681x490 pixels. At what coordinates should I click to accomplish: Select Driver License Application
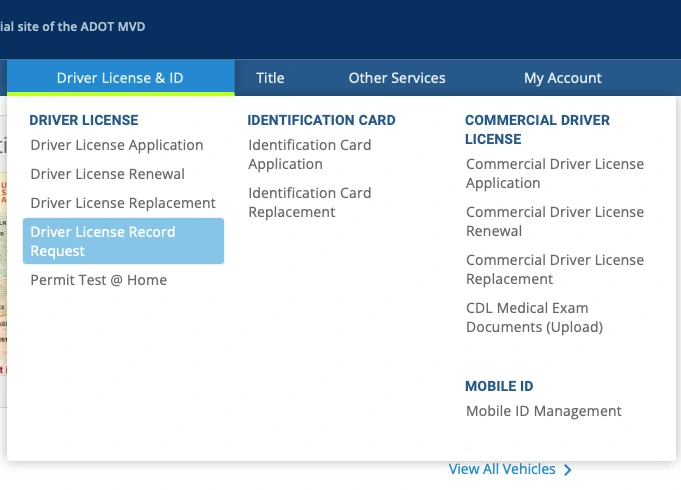[117, 145]
